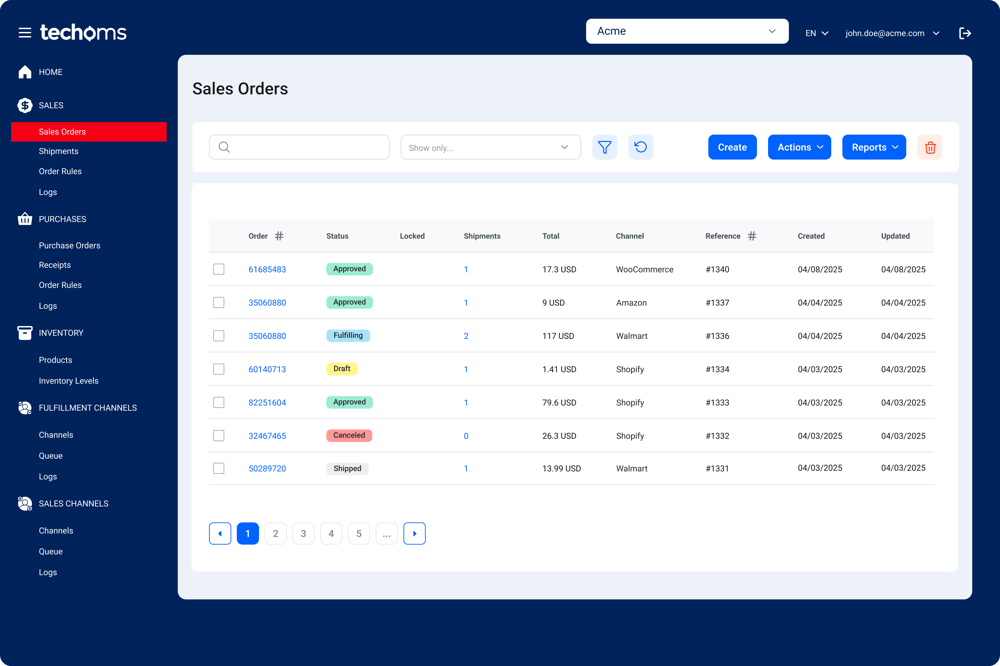
Task: Click the logout icon top right
Action: pyautogui.click(x=964, y=32)
